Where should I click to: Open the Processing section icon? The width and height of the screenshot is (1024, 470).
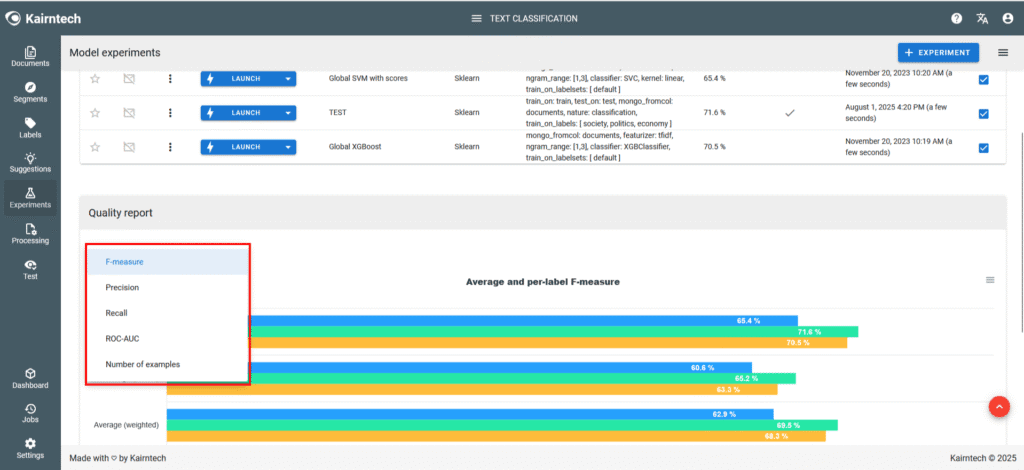[x=30, y=234]
